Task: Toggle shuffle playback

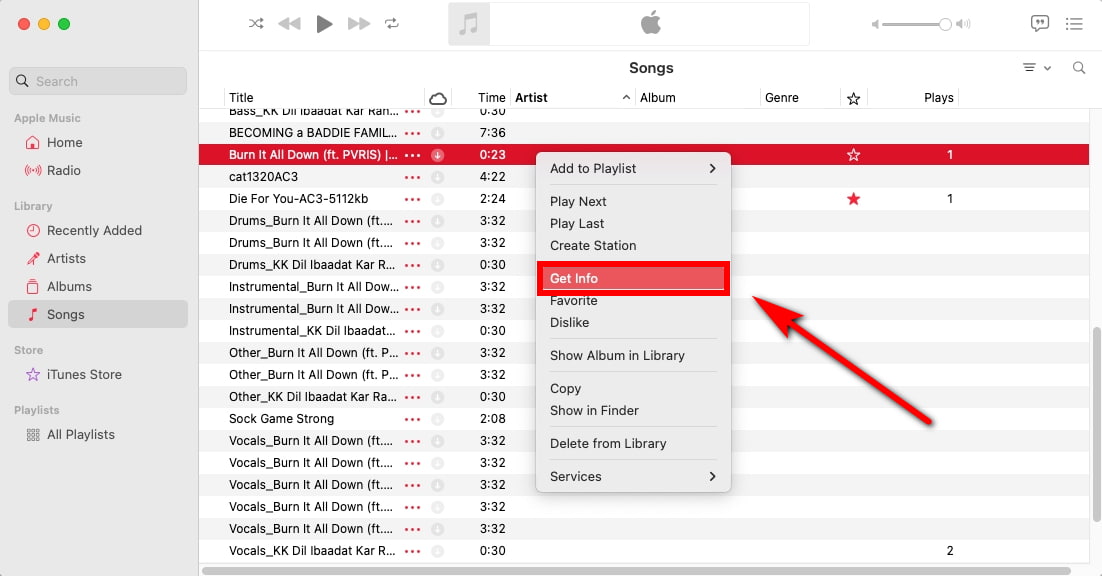Action: click(x=256, y=24)
